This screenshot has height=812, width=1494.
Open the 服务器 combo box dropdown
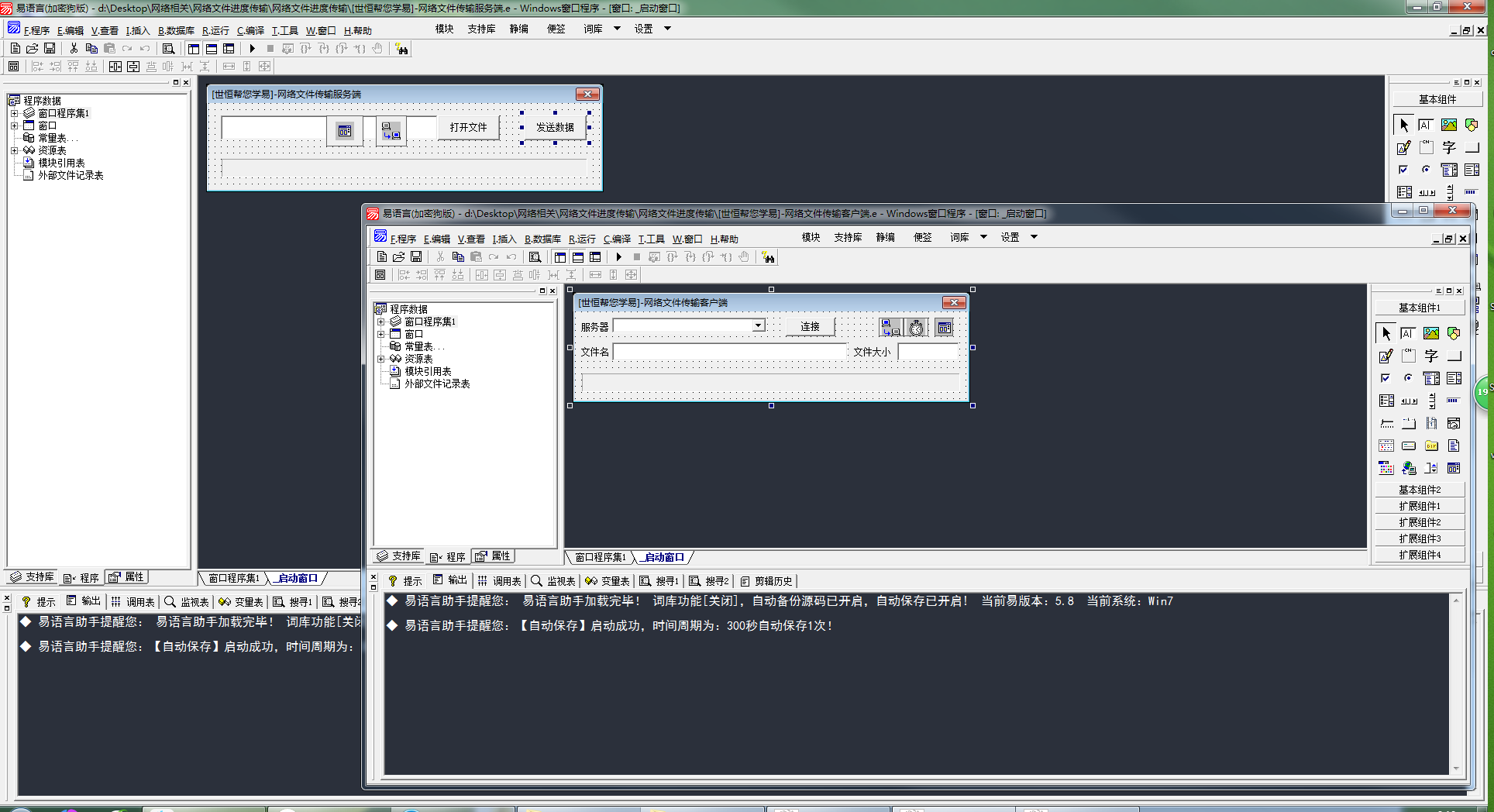[x=758, y=325]
